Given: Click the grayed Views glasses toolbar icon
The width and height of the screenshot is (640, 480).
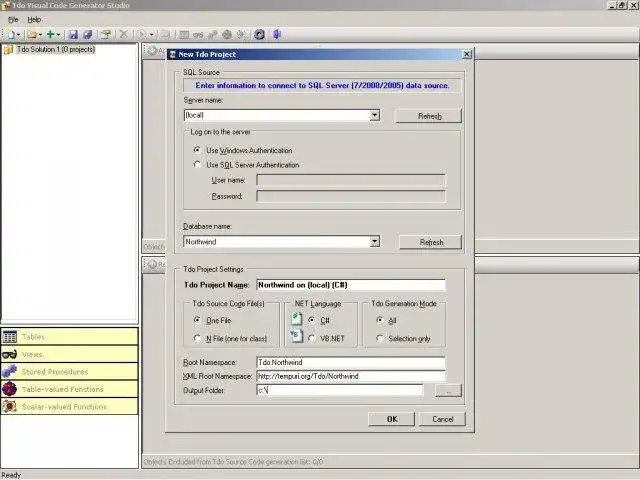Looking at the screenshot, I should click(x=198, y=35).
